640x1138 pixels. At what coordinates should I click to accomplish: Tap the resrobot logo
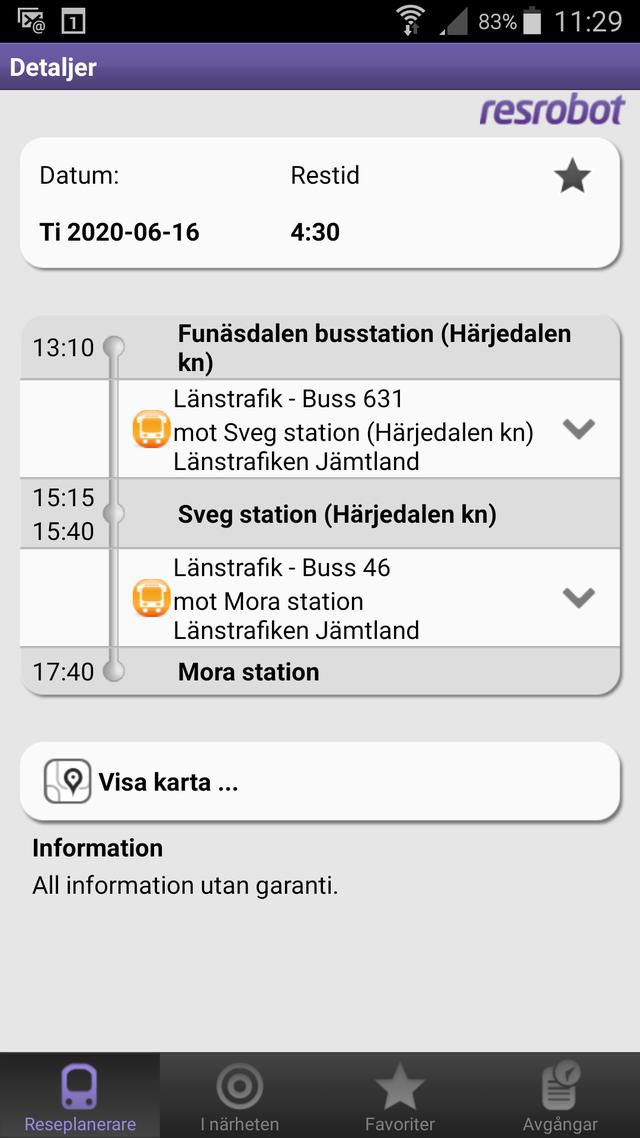click(551, 111)
